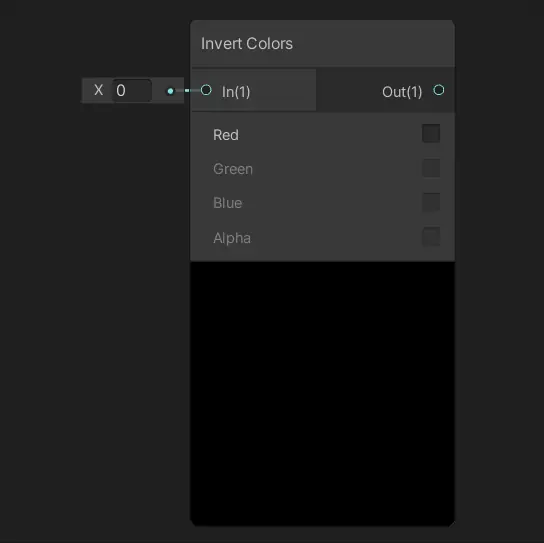Viewport: 544px width, 543px height.
Task: Toggle the Green channel checkbox
Action: [431, 168]
